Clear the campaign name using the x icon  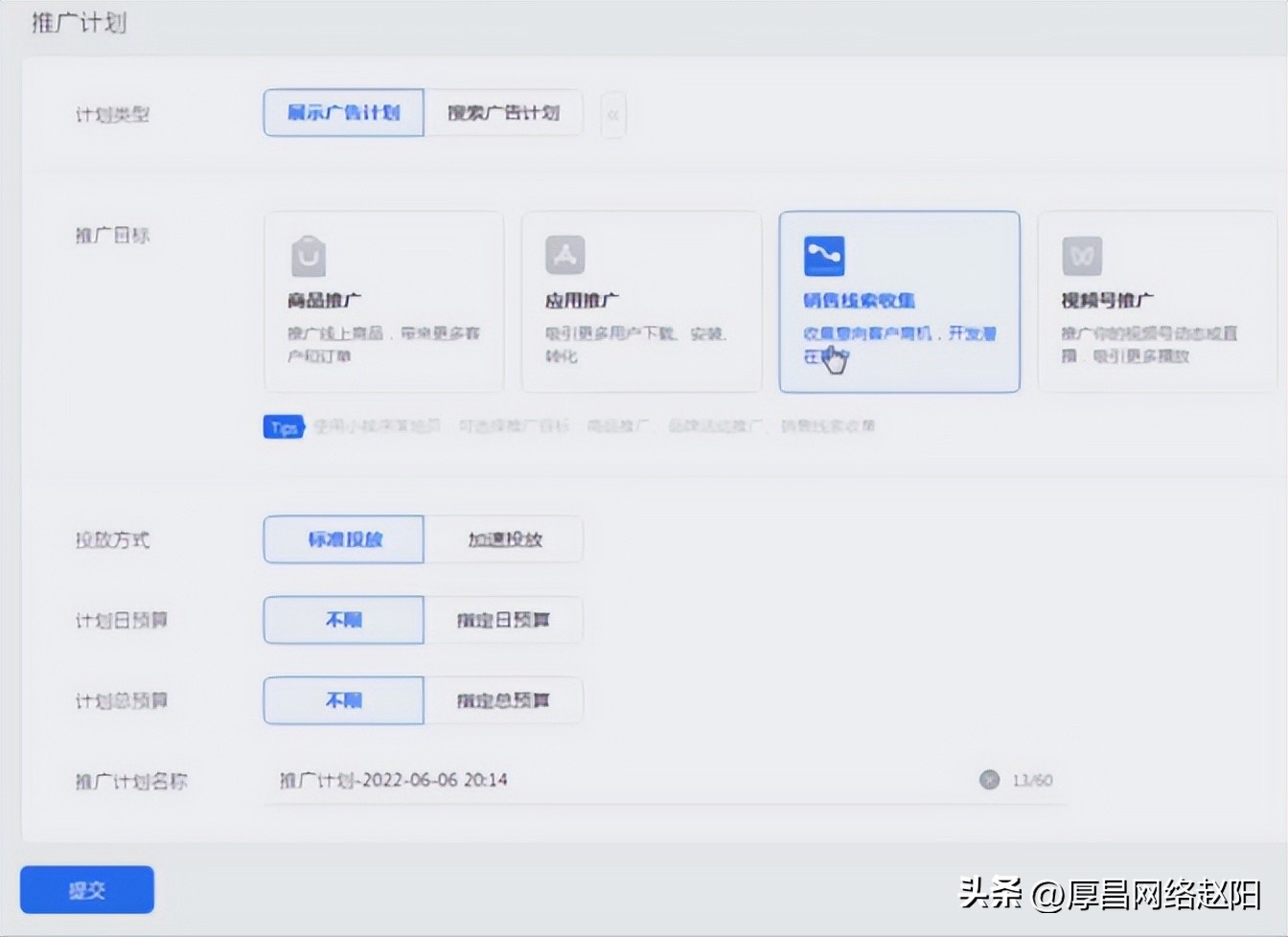pos(988,780)
